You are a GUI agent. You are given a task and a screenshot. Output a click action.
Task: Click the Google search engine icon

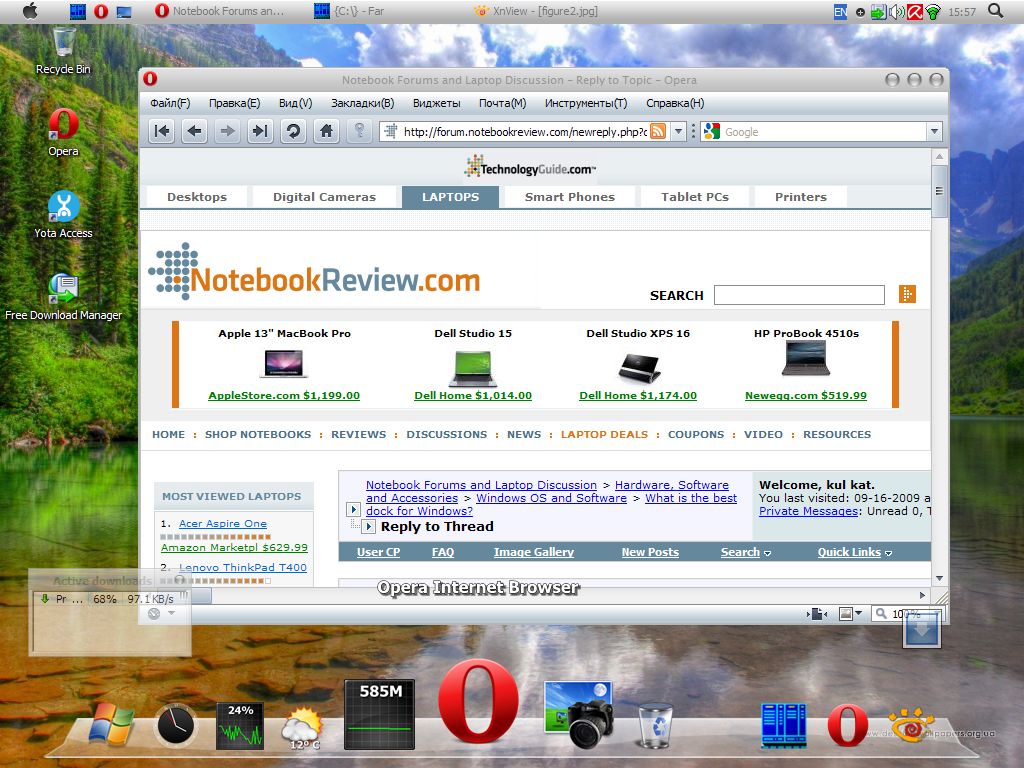coord(712,131)
